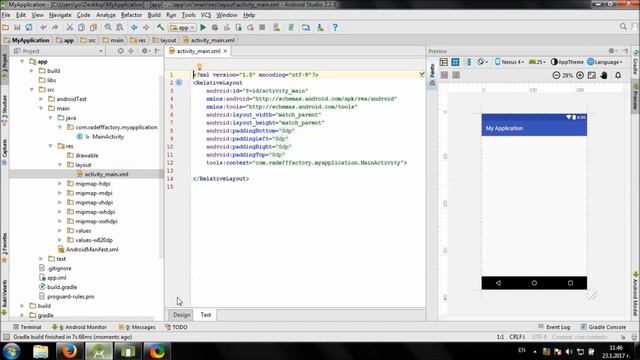The height and width of the screenshot is (360, 640).
Task: Click the Preview zoom in icon
Action: click(580, 76)
